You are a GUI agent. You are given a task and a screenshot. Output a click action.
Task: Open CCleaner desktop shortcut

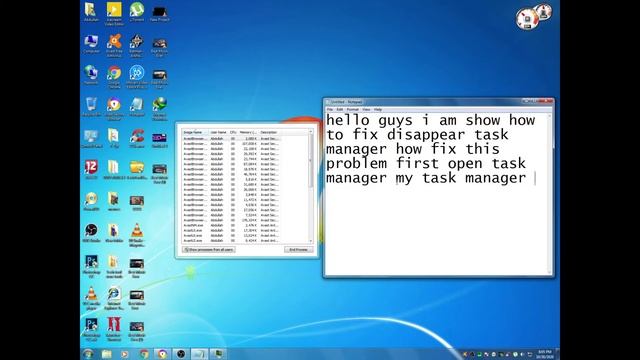tap(137, 138)
